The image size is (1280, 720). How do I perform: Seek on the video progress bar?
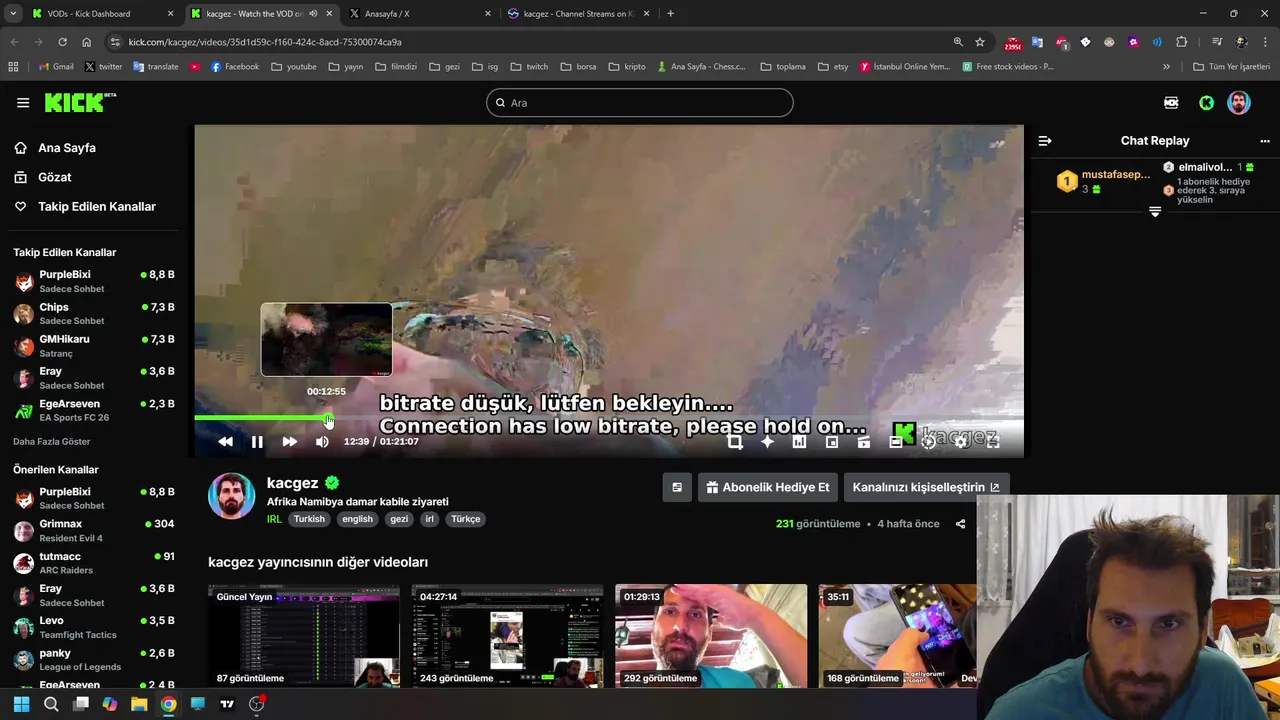click(608, 418)
